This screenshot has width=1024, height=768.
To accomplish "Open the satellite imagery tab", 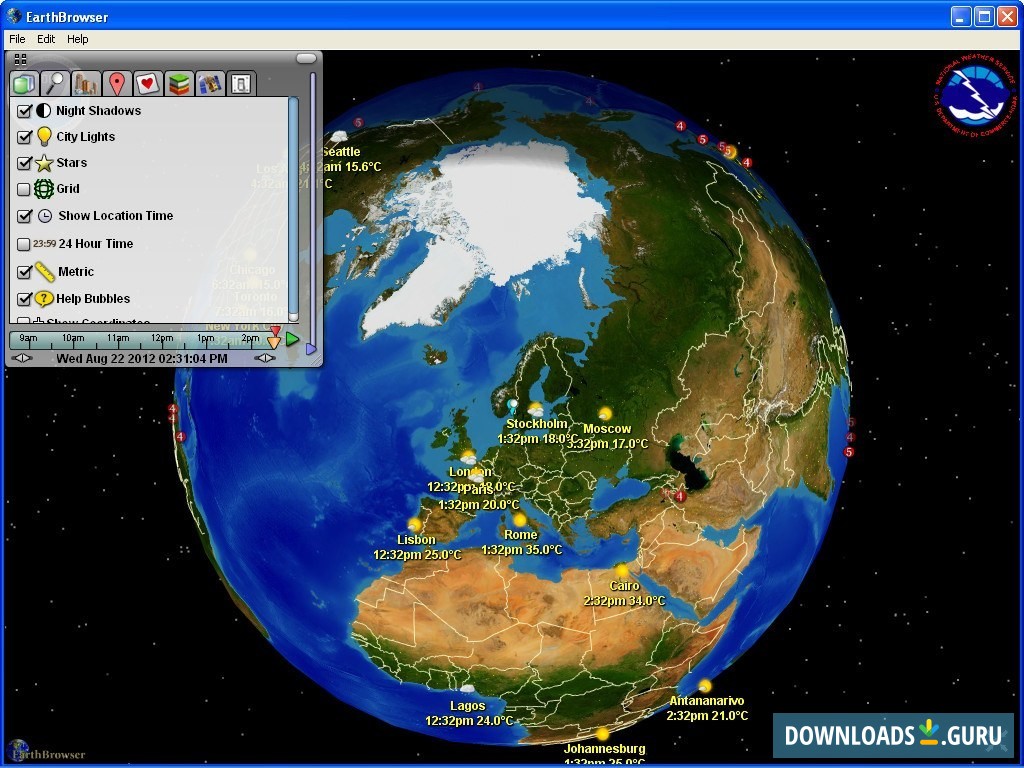I will click(210, 83).
